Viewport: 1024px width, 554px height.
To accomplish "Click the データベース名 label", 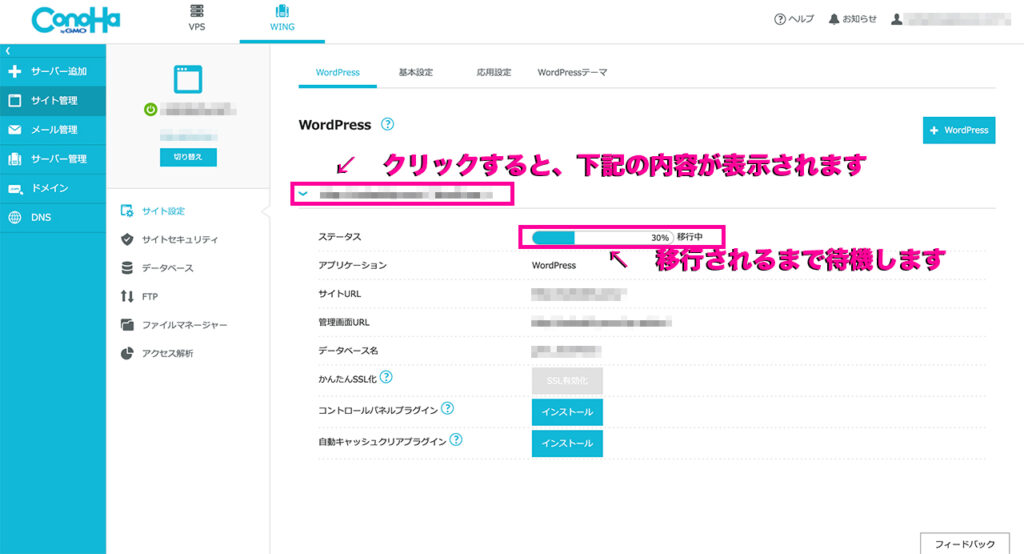I will tap(348, 351).
